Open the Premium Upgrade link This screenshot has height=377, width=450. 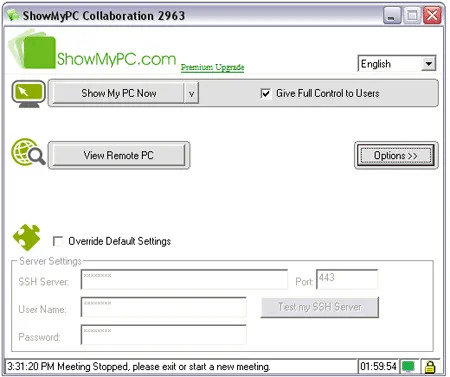pyautogui.click(x=212, y=67)
